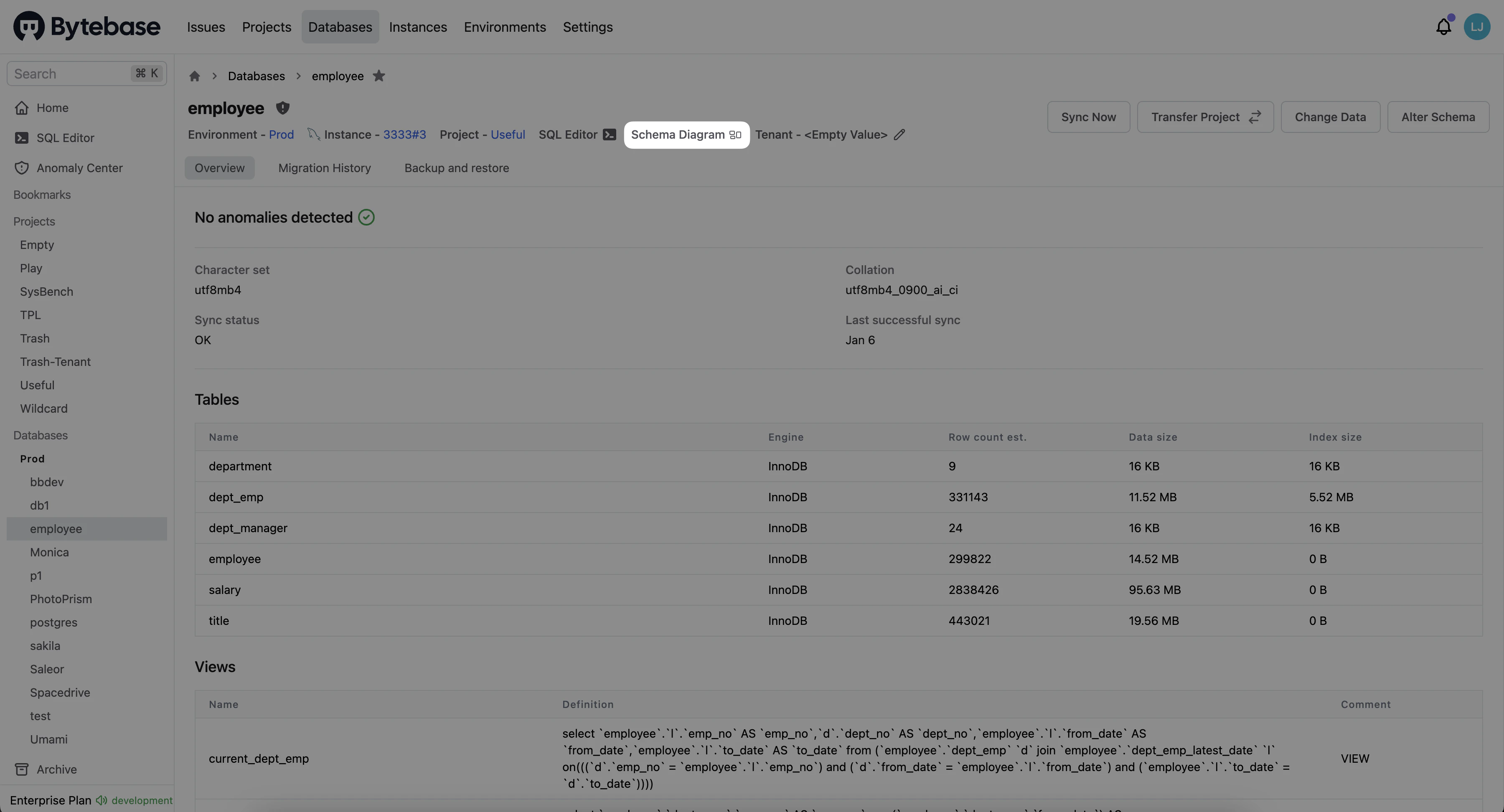Expand the Bookmarks section

coord(42,194)
